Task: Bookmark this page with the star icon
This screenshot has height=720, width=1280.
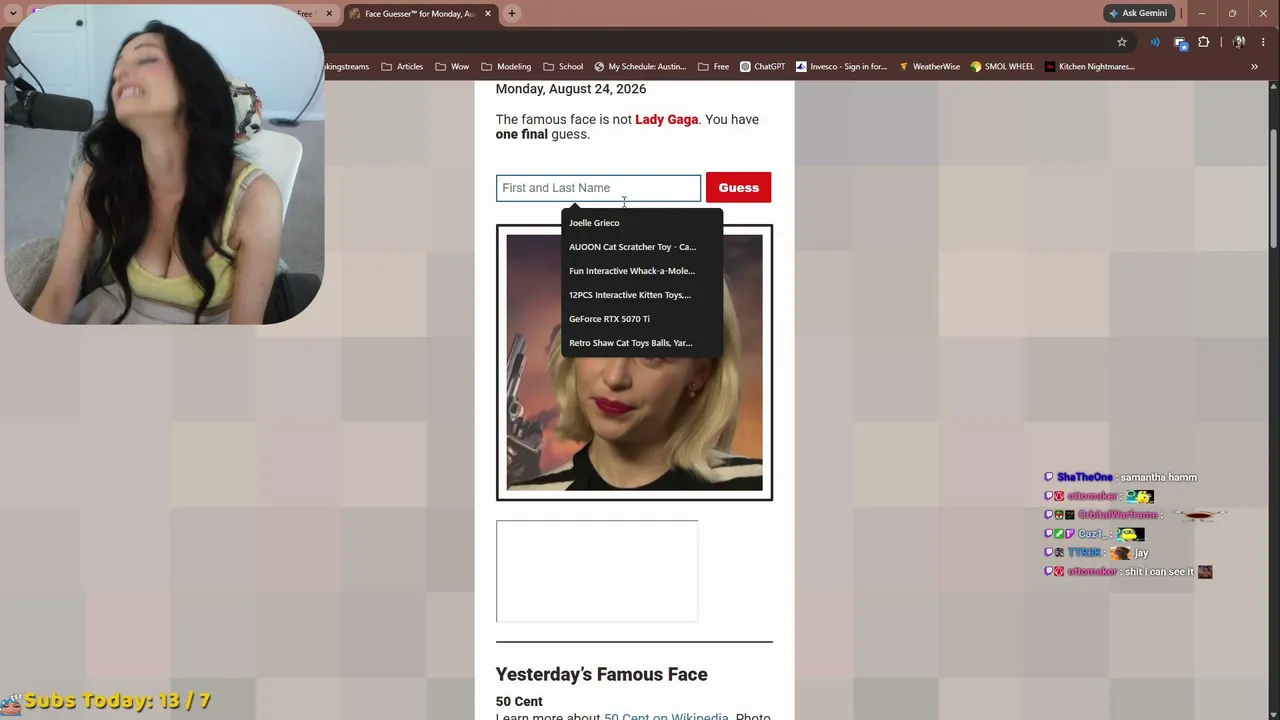Action: 1122,42
